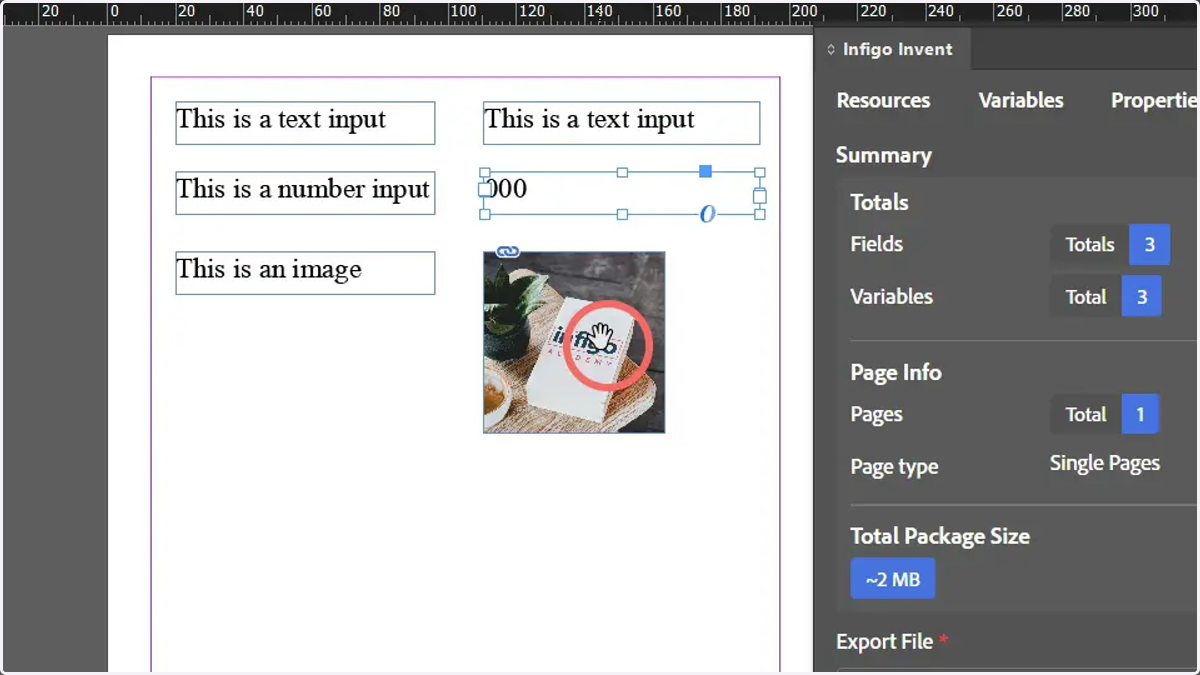
Task: Click the selected frame containing 000
Action: 622,193
